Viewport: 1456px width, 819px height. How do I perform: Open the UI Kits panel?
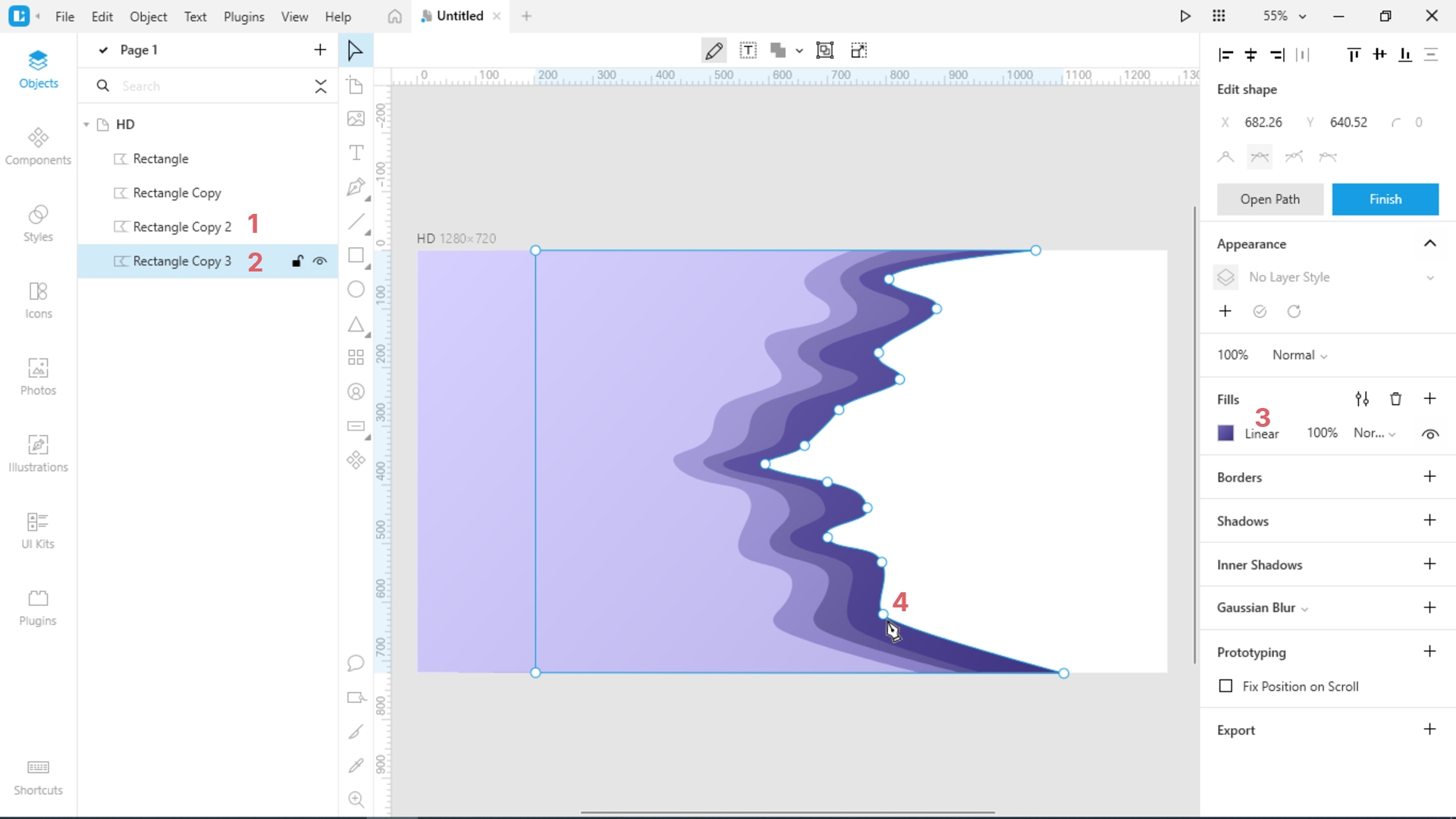click(38, 531)
